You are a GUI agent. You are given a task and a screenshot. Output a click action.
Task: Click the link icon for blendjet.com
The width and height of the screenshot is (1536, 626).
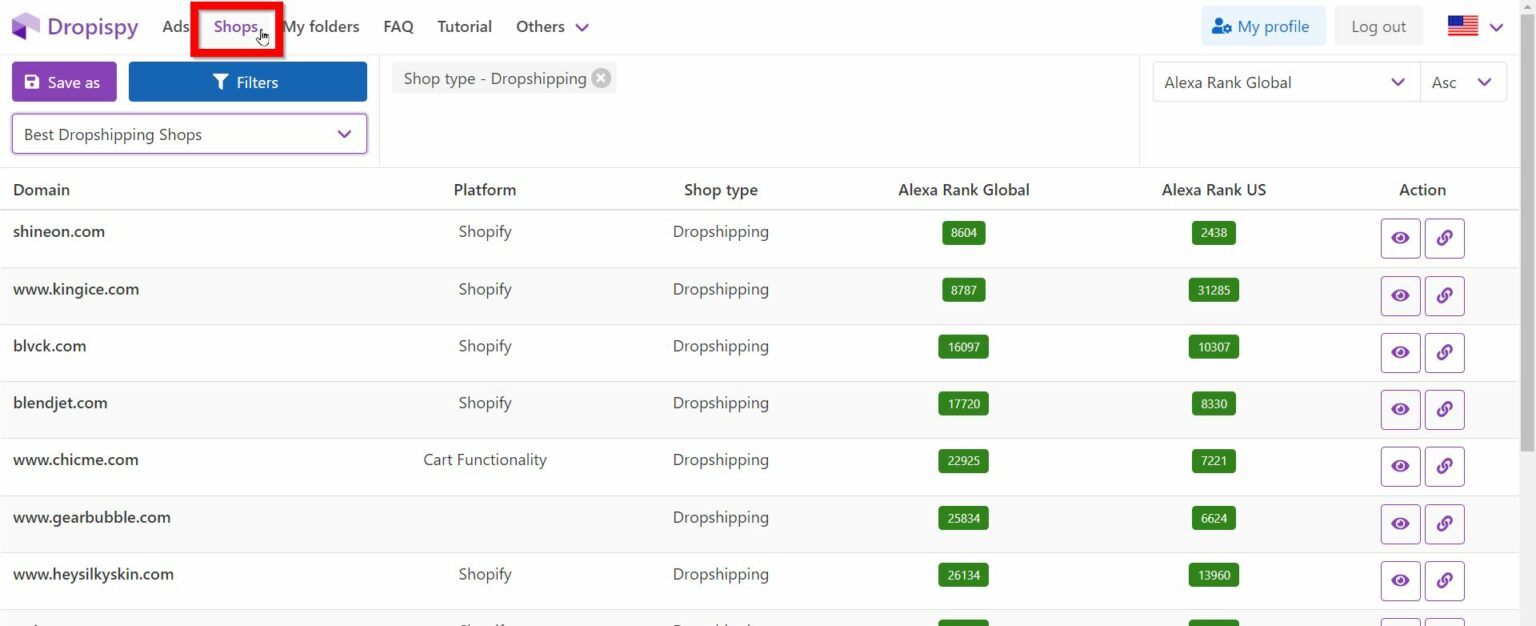[1444, 409]
